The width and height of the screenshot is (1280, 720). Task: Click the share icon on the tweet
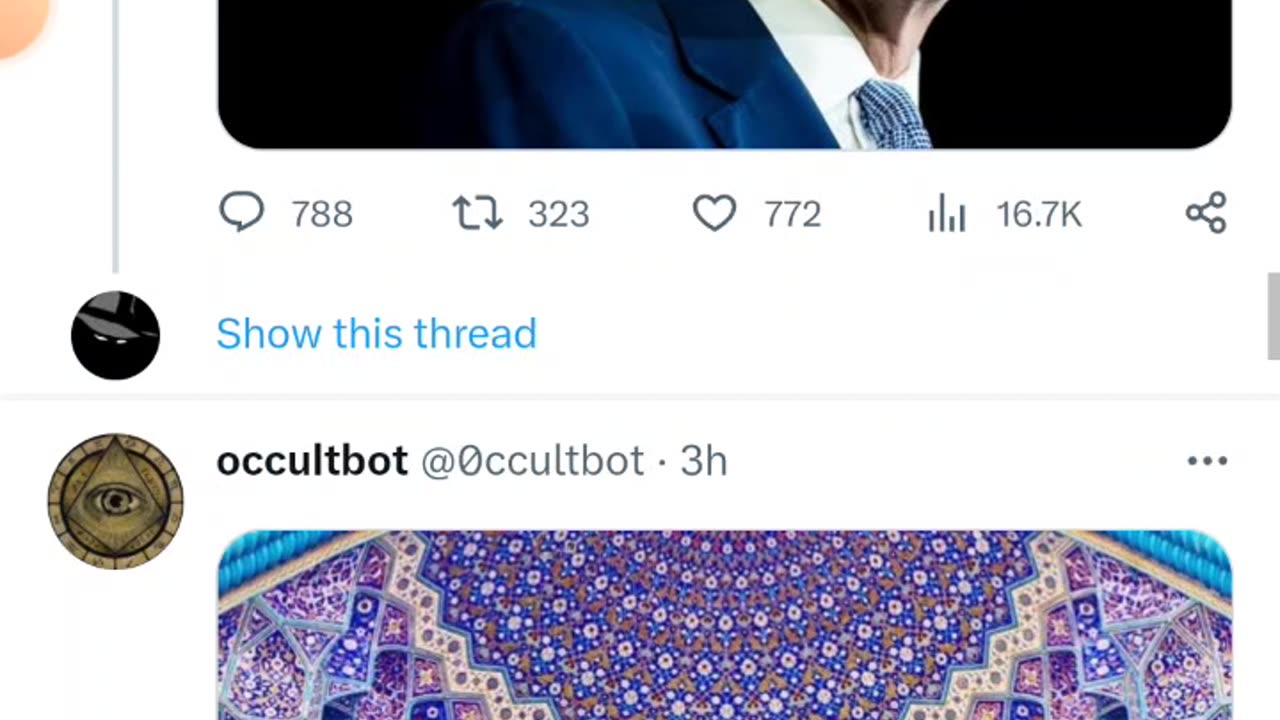[1206, 213]
